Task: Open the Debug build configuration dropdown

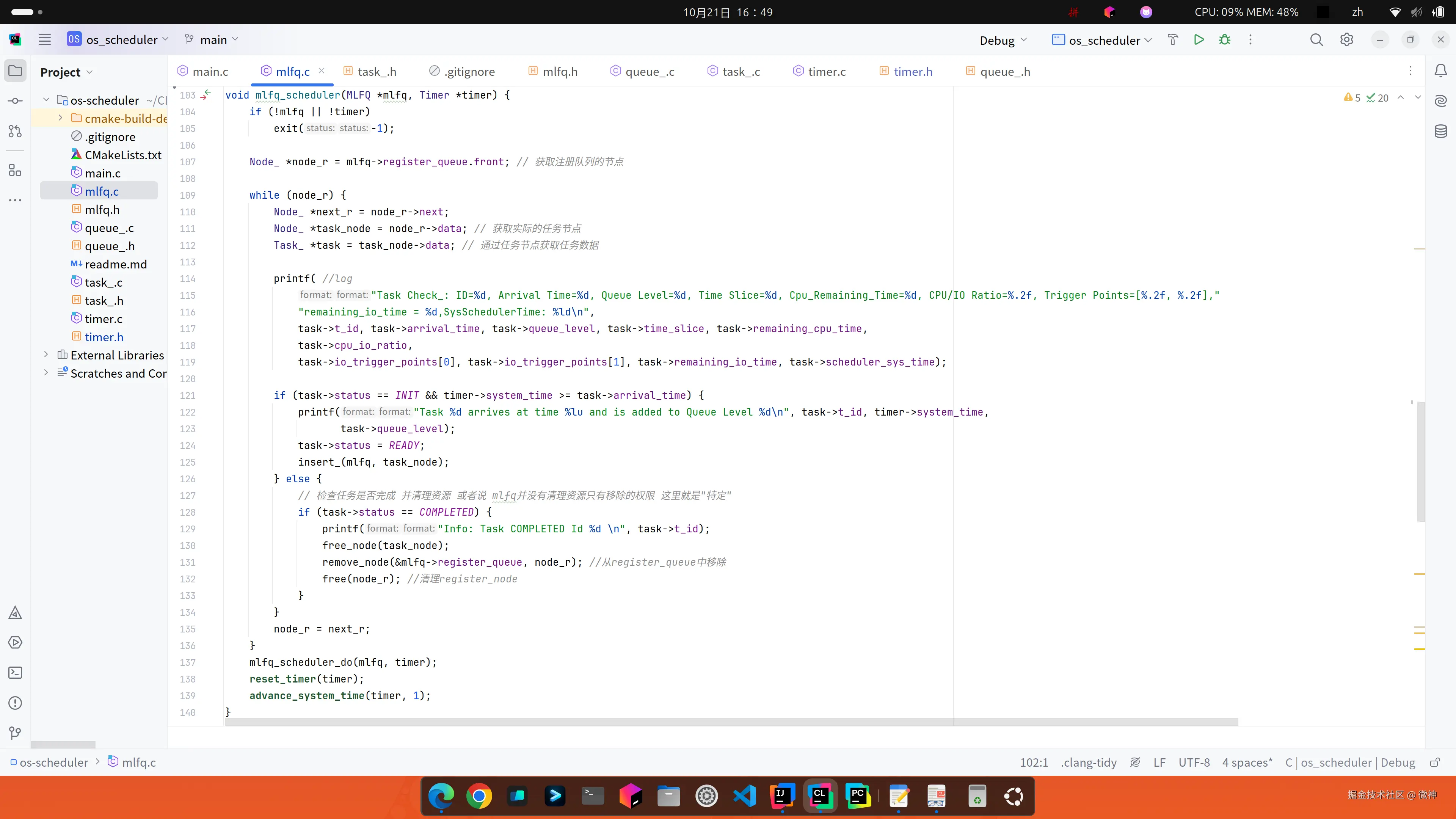Action: 1003,40
